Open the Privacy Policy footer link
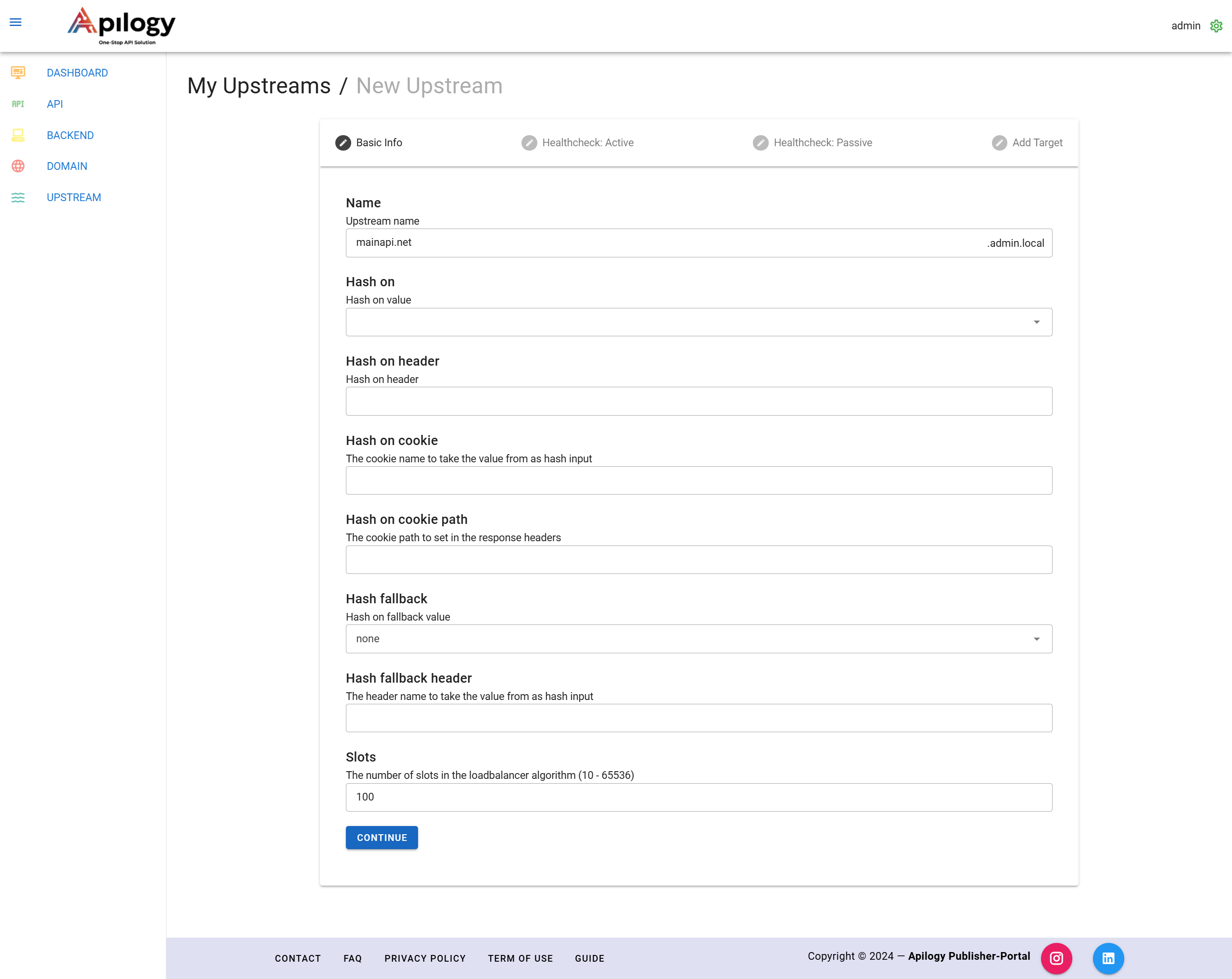This screenshot has height=979, width=1232. (x=425, y=958)
